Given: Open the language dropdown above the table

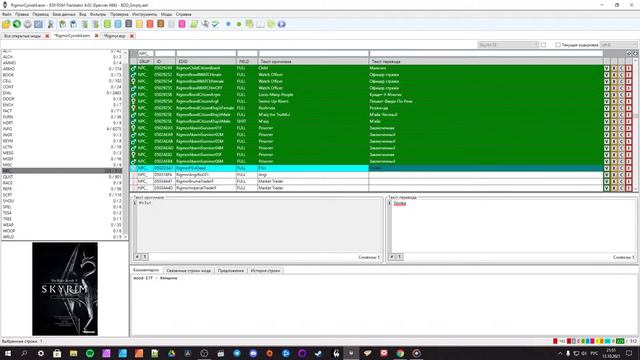Looking at the screenshot, I should 508,44.
